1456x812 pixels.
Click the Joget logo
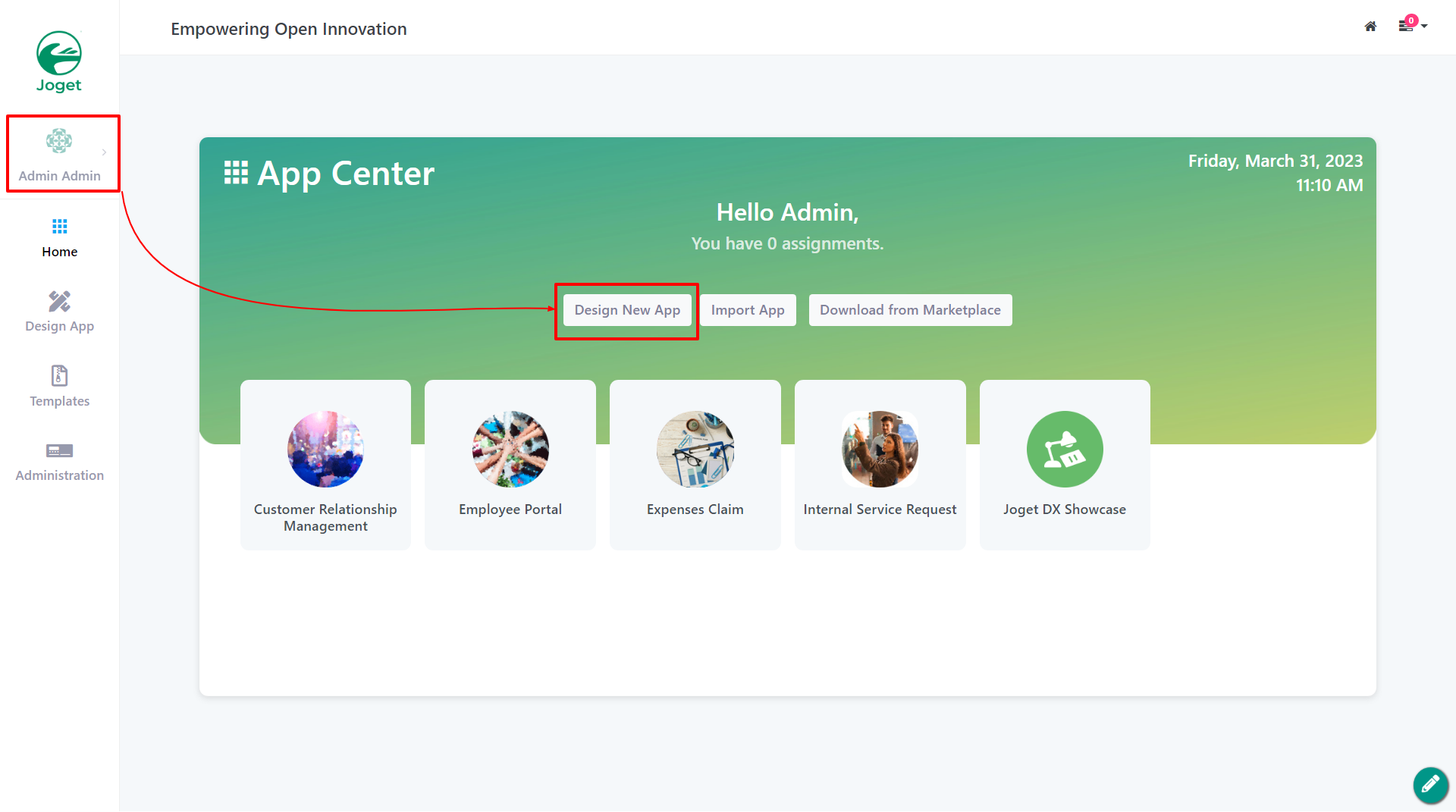tap(59, 62)
